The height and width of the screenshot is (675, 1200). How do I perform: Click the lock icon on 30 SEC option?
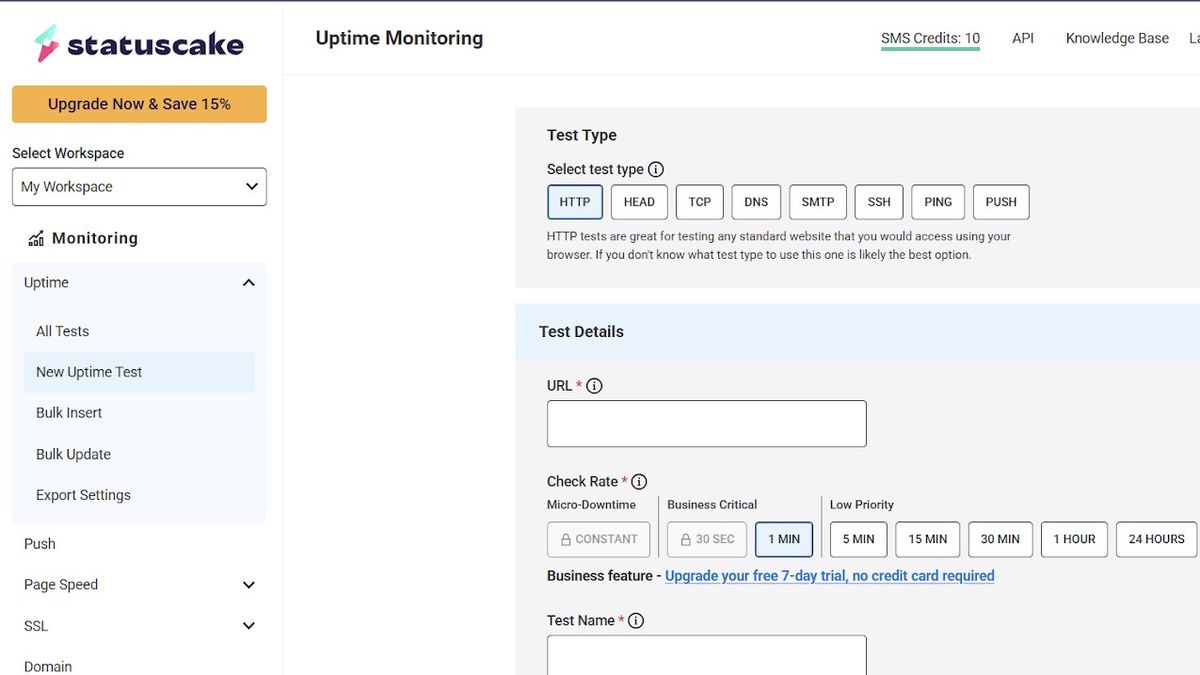pos(688,539)
